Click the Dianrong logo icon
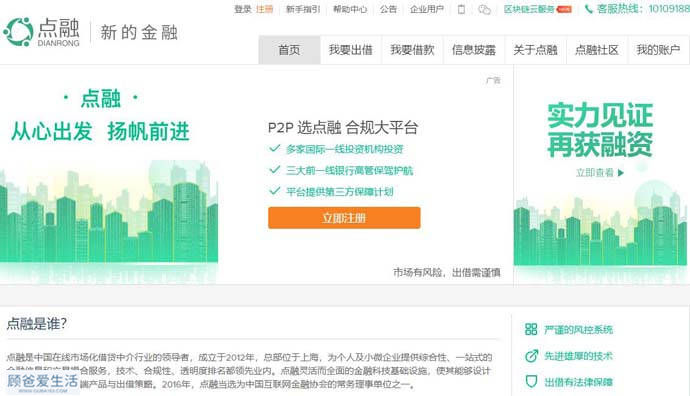The width and height of the screenshot is (690, 396). (18, 32)
